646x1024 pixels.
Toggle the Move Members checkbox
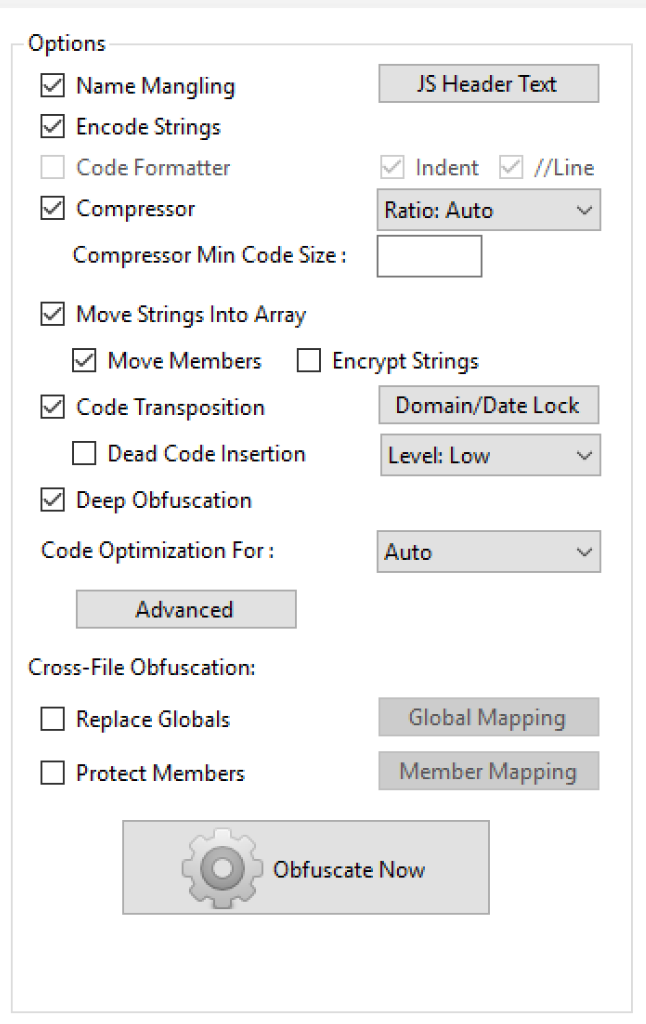[84, 360]
